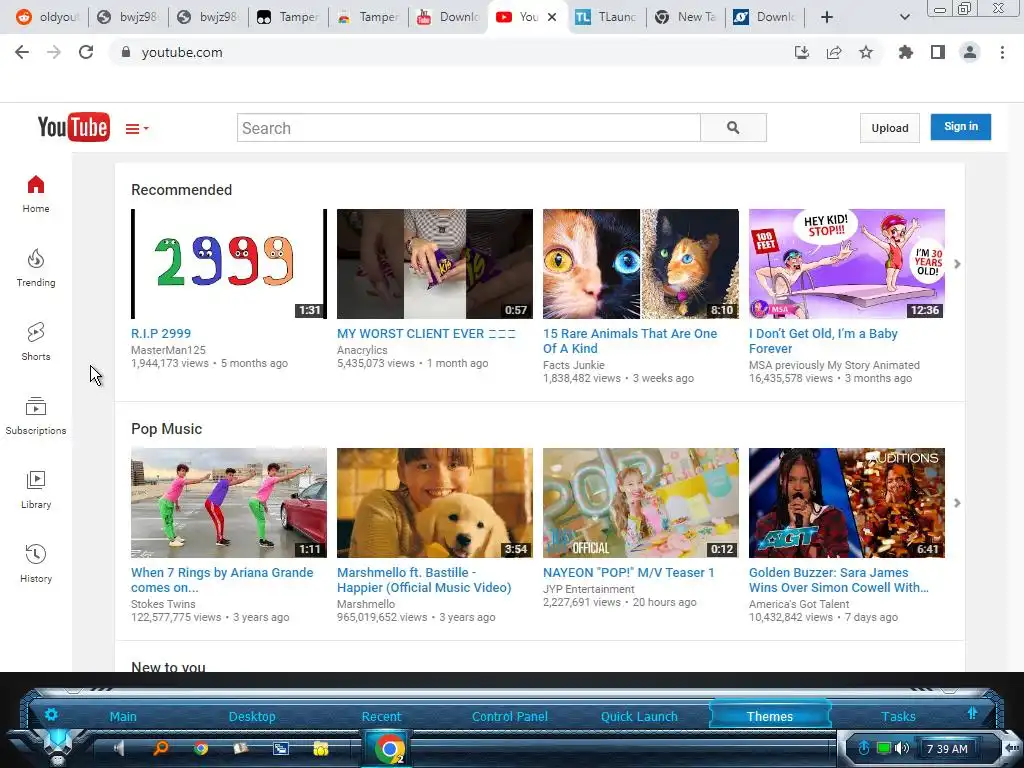
Task: Click the running Chrome icon in the dock
Action: 389,749
